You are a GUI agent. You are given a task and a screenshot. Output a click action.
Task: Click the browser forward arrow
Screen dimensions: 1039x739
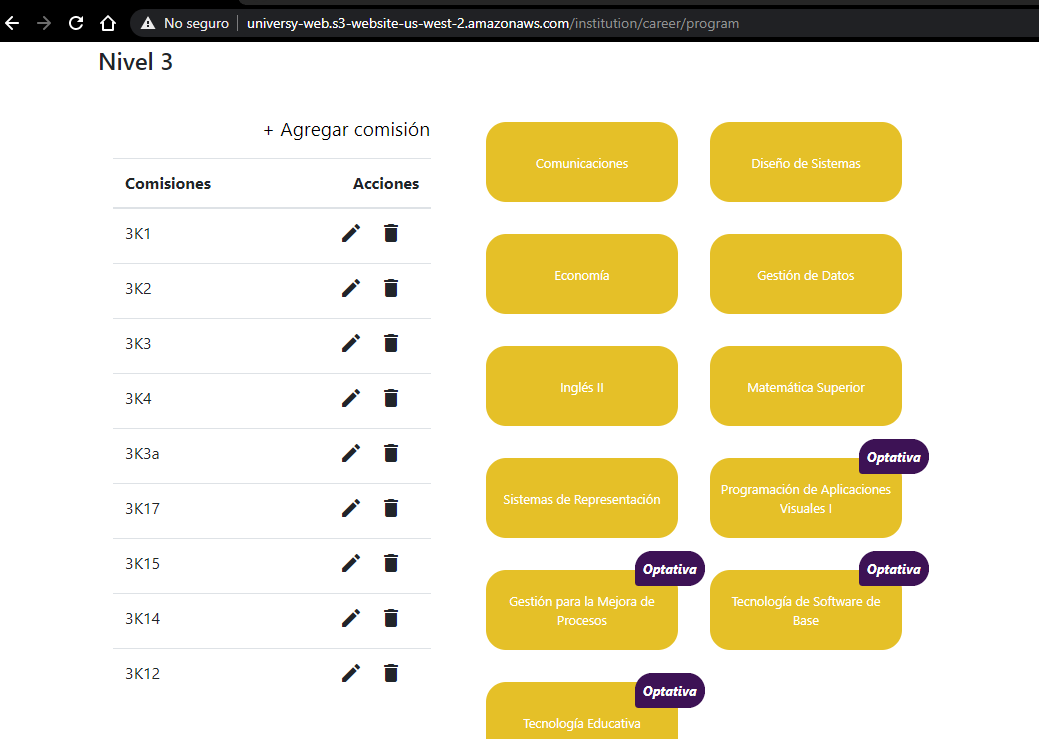coord(44,23)
